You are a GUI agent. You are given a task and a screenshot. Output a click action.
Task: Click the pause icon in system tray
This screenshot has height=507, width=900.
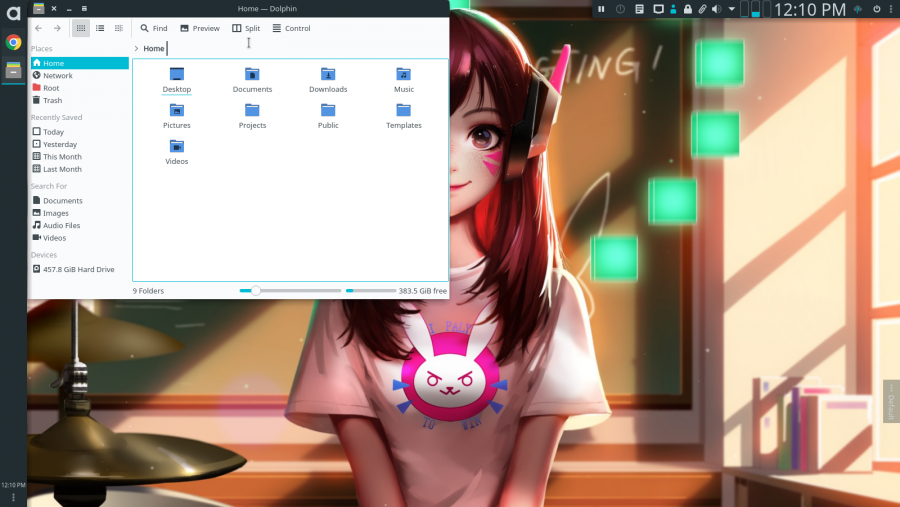pos(601,9)
